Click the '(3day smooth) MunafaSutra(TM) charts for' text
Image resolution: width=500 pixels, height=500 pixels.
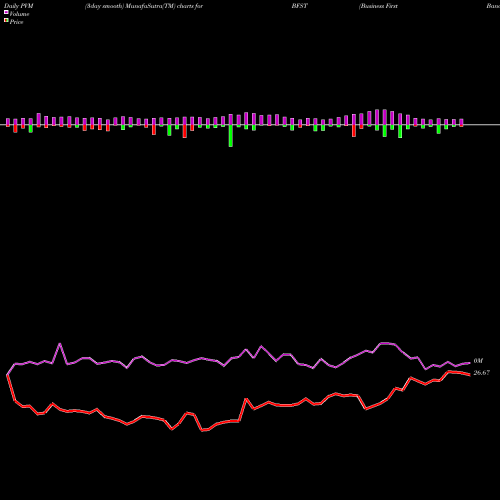point(144,6)
